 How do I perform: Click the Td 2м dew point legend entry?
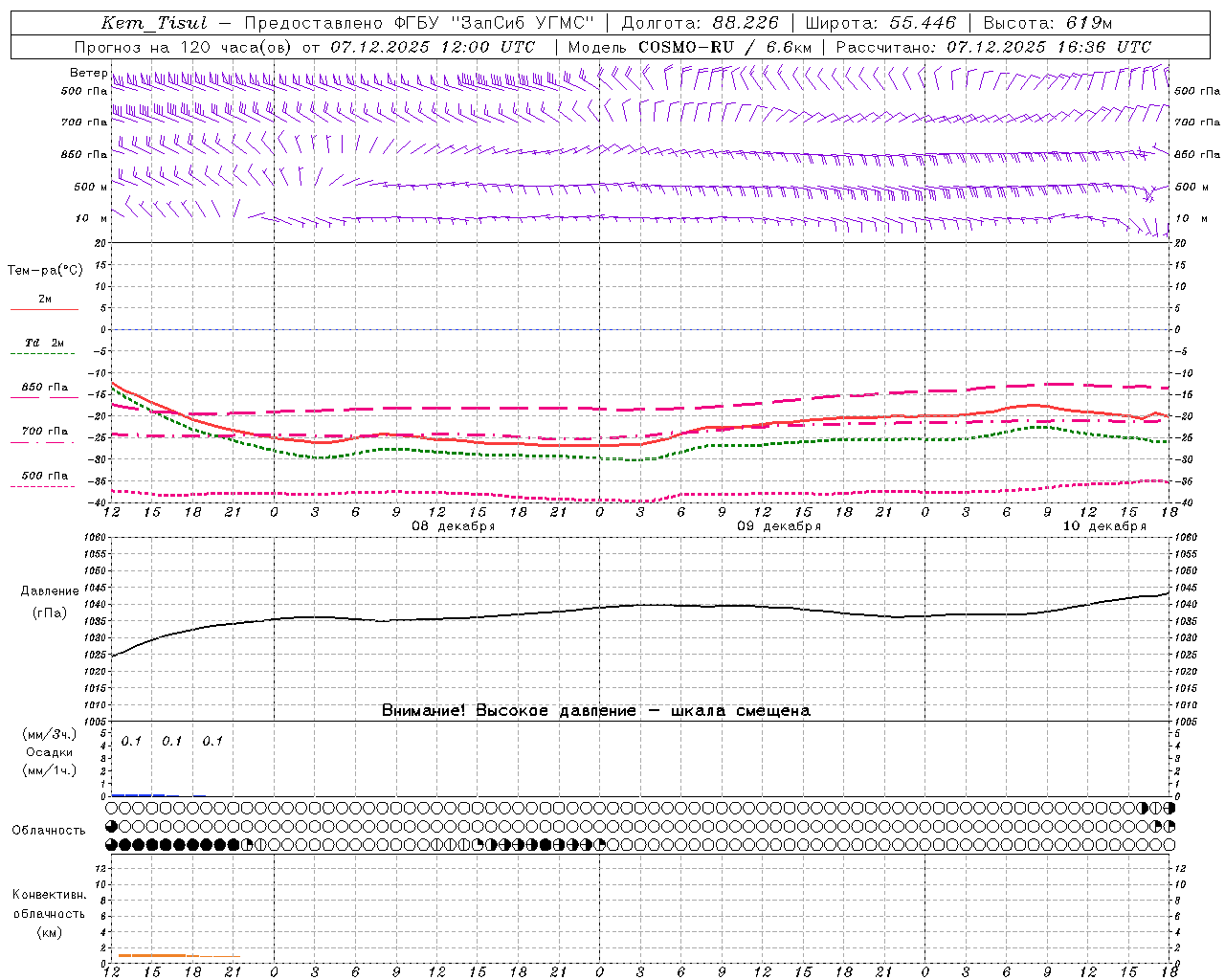[x=45, y=343]
